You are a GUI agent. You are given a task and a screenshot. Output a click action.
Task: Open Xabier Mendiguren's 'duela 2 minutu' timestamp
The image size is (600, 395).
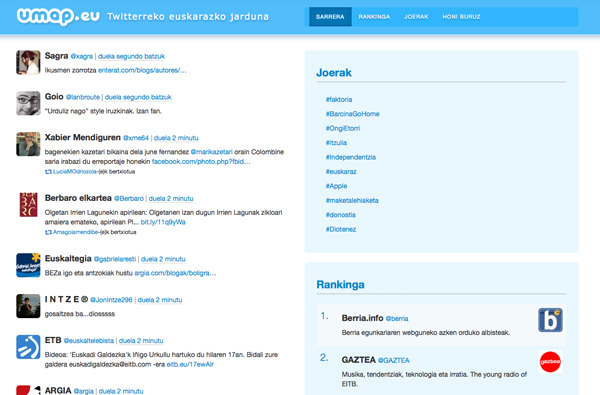[x=176, y=138]
